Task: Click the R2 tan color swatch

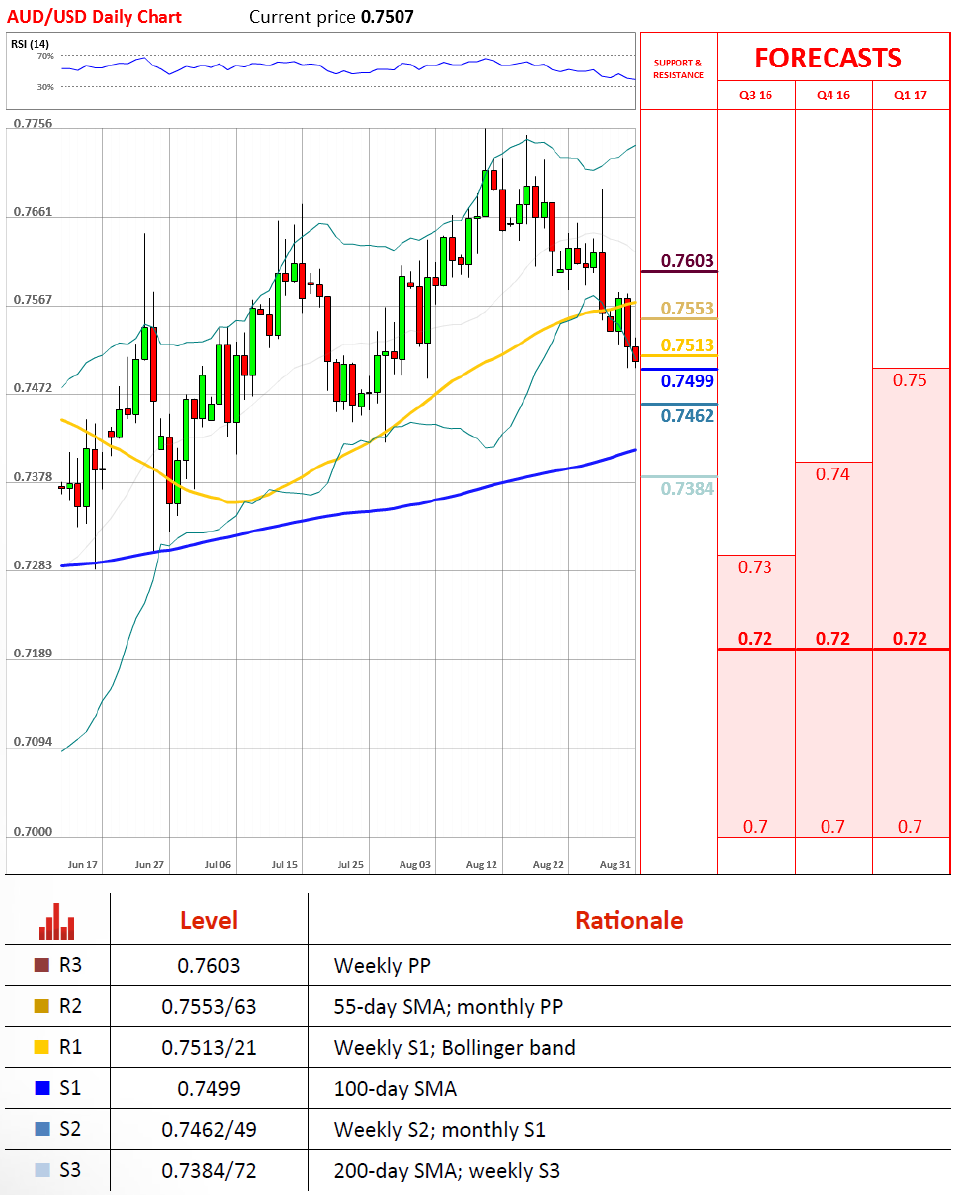Action: click(x=41, y=1007)
